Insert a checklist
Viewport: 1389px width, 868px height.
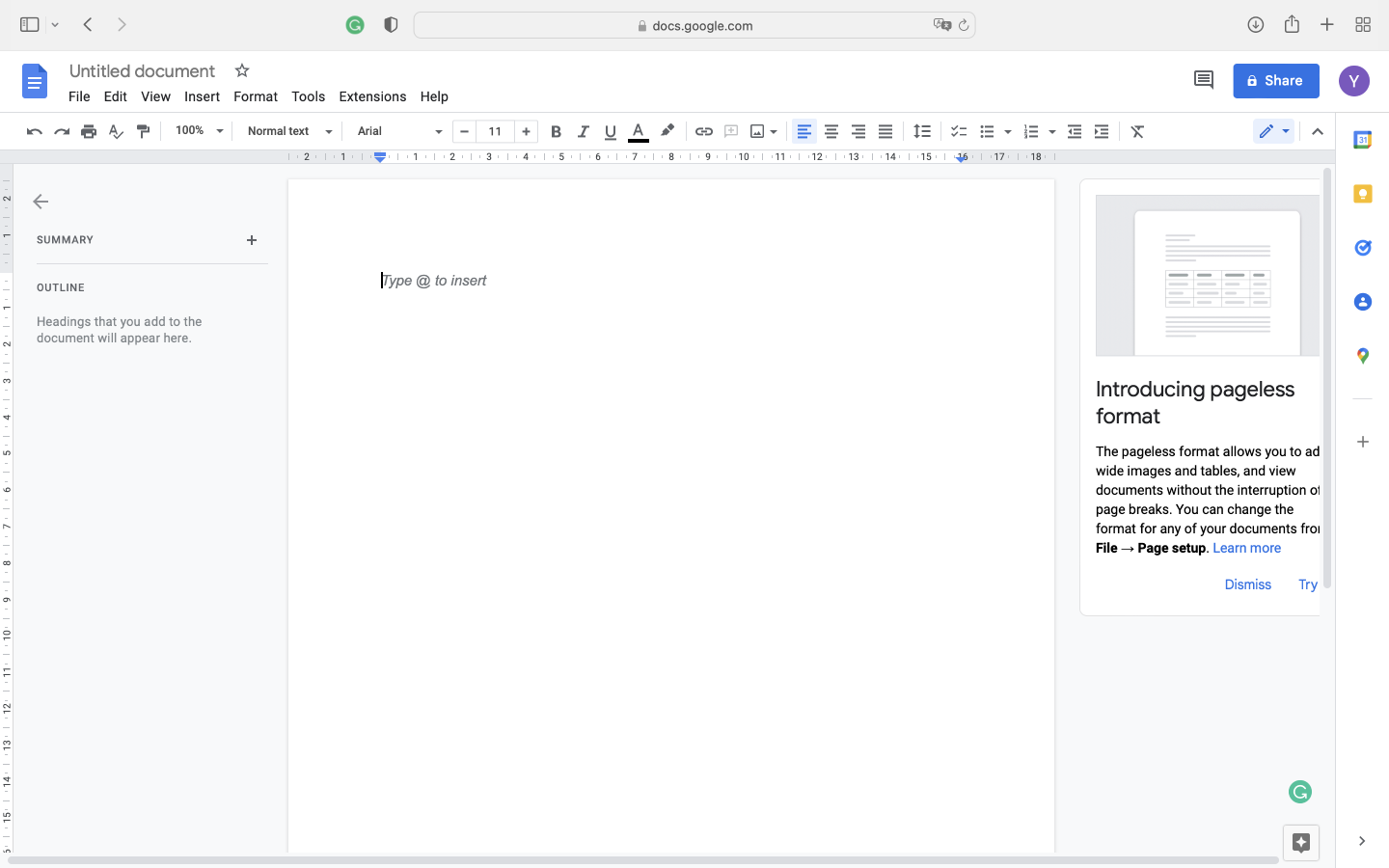click(959, 131)
